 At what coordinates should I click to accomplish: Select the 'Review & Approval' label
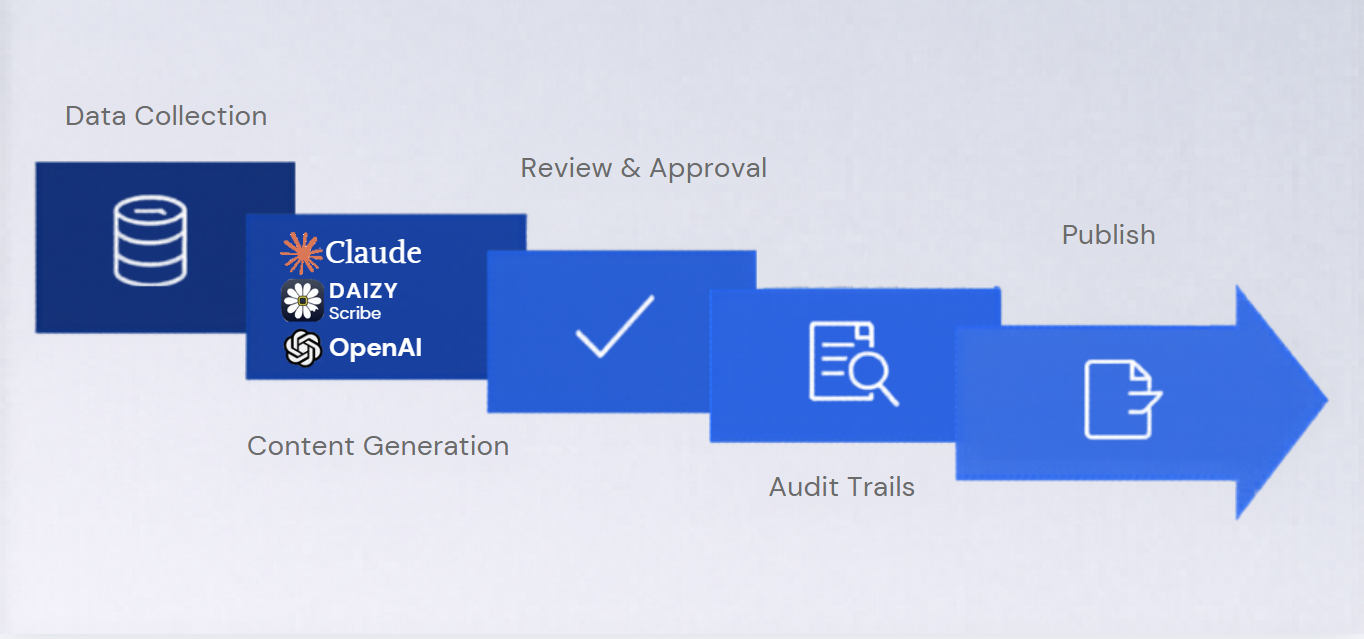(x=644, y=168)
